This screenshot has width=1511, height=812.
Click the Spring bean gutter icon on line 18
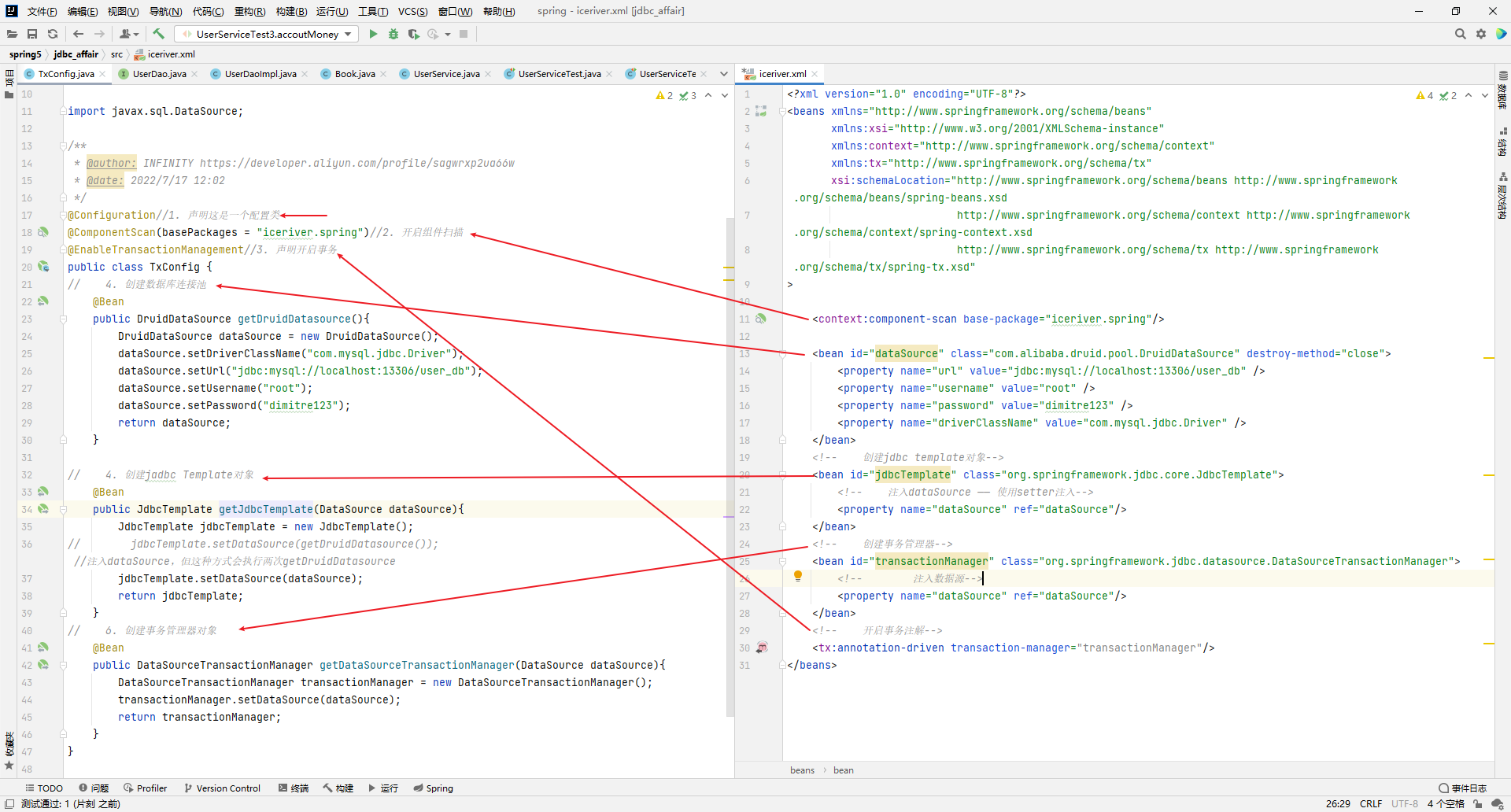(x=43, y=232)
